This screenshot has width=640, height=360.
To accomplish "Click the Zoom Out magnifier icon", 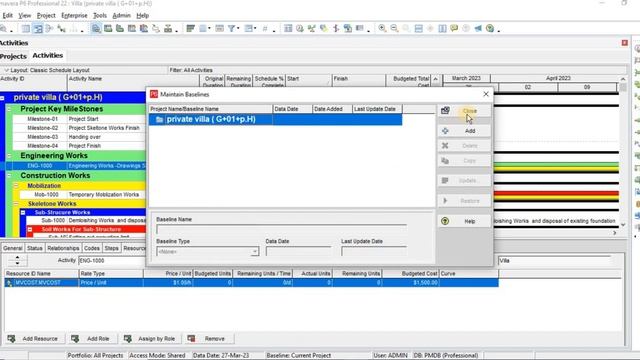I will click(x=394, y=28).
